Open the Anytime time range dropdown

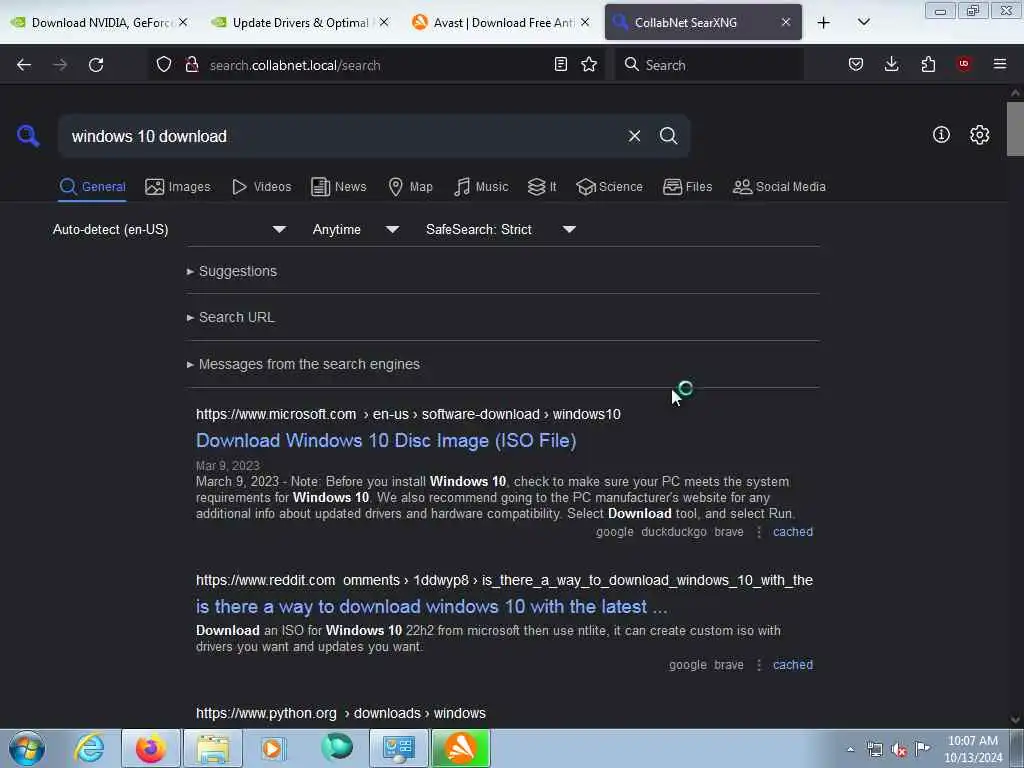click(356, 229)
